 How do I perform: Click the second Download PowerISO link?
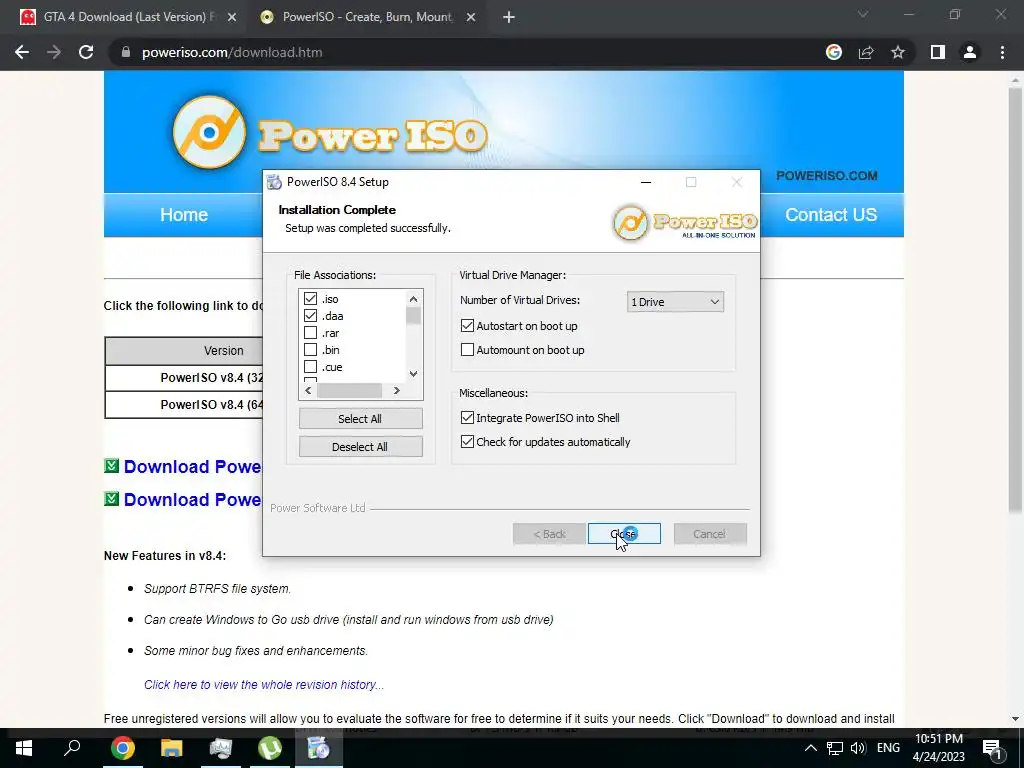(193, 499)
